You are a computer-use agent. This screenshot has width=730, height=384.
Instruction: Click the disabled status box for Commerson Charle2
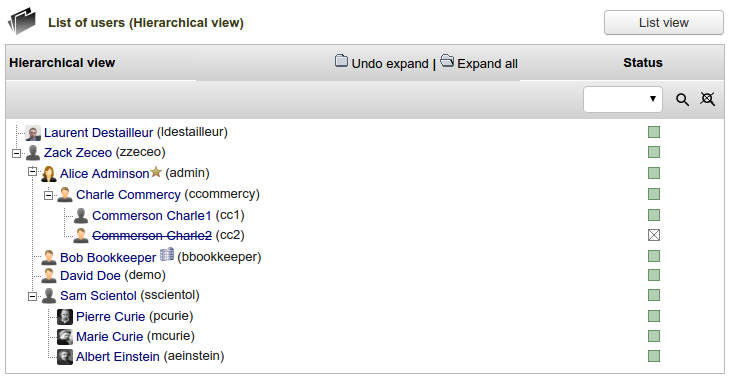pyautogui.click(x=654, y=236)
